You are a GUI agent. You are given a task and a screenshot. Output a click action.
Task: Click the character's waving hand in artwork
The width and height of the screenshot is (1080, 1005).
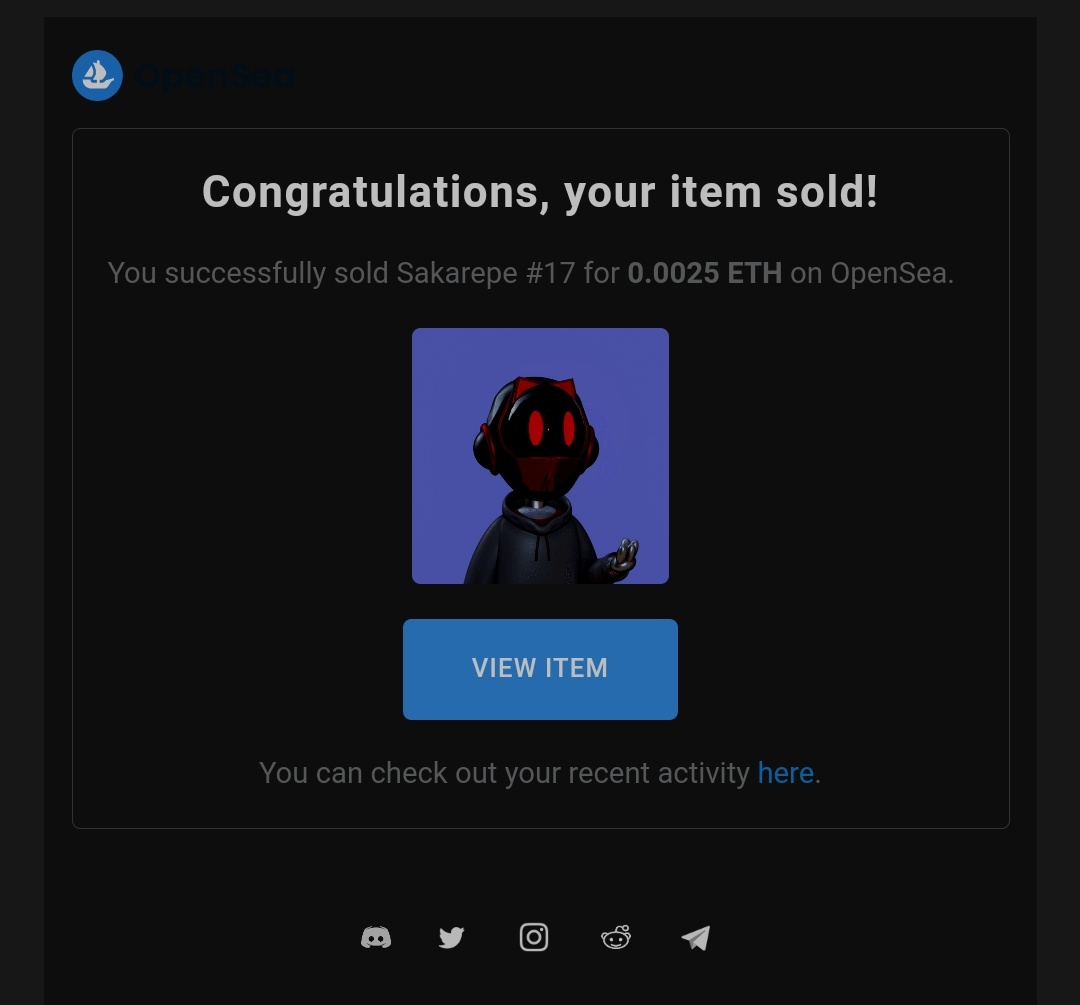pos(625,555)
